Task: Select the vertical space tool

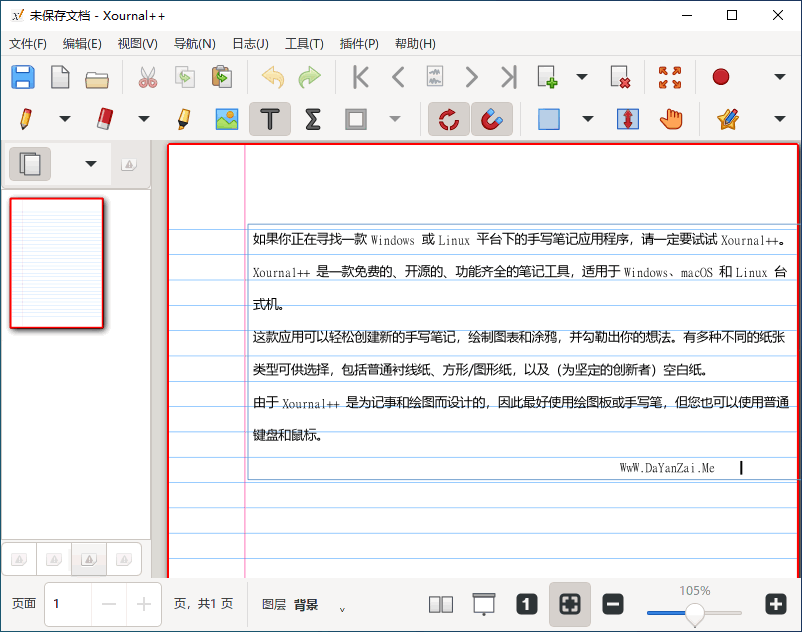Action: pyautogui.click(x=628, y=119)
